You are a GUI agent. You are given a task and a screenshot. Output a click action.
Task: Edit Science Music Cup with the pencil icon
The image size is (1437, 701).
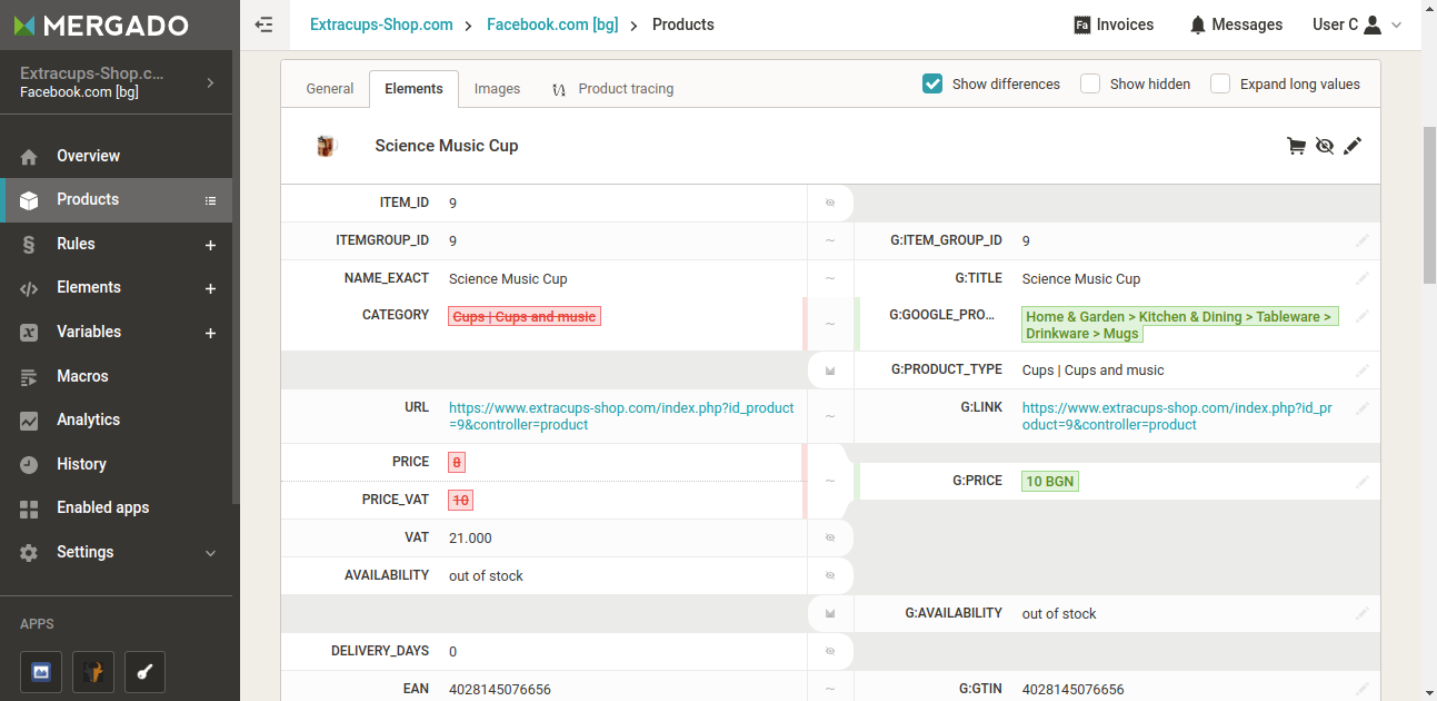1353,146
